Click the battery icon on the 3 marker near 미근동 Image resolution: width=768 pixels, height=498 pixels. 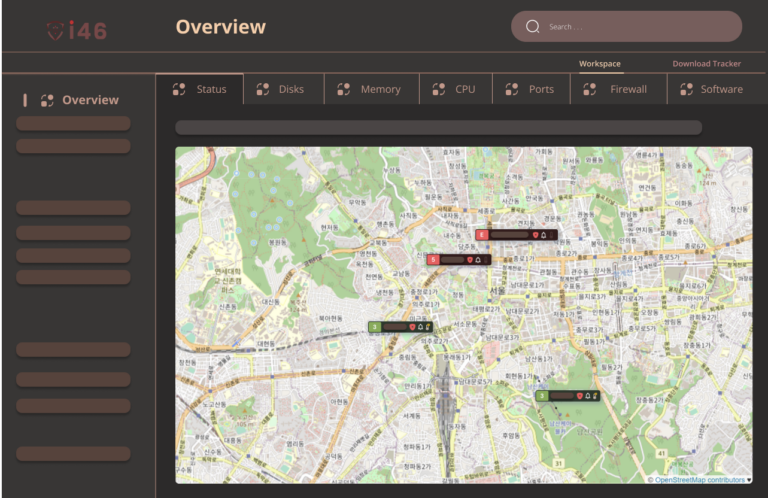point(428,327)
